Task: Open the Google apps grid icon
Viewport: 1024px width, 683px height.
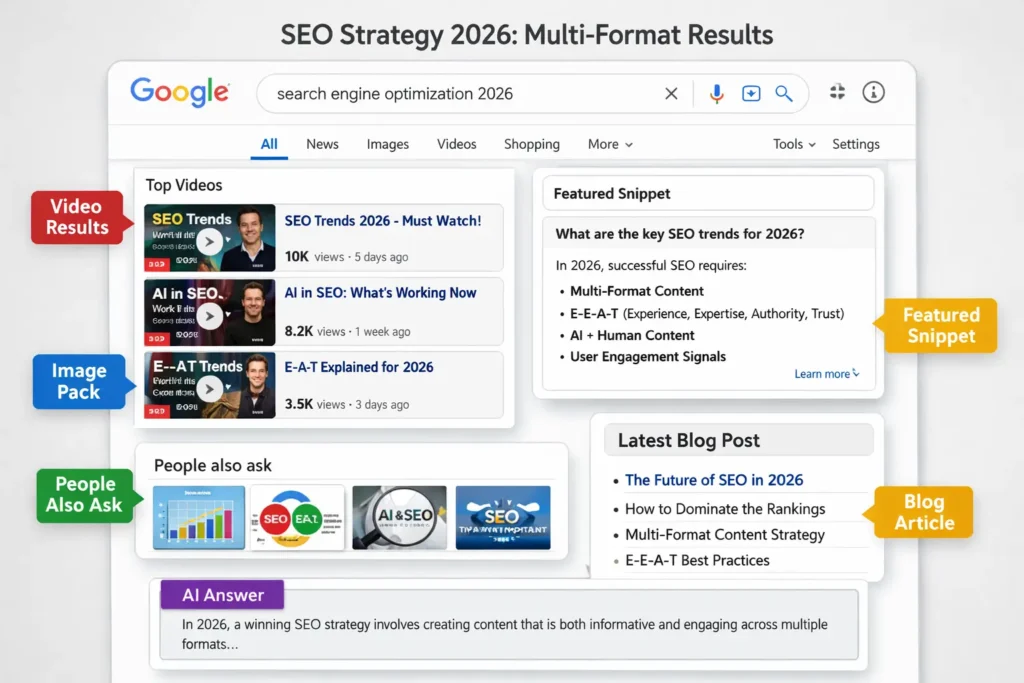Action: 837,92
